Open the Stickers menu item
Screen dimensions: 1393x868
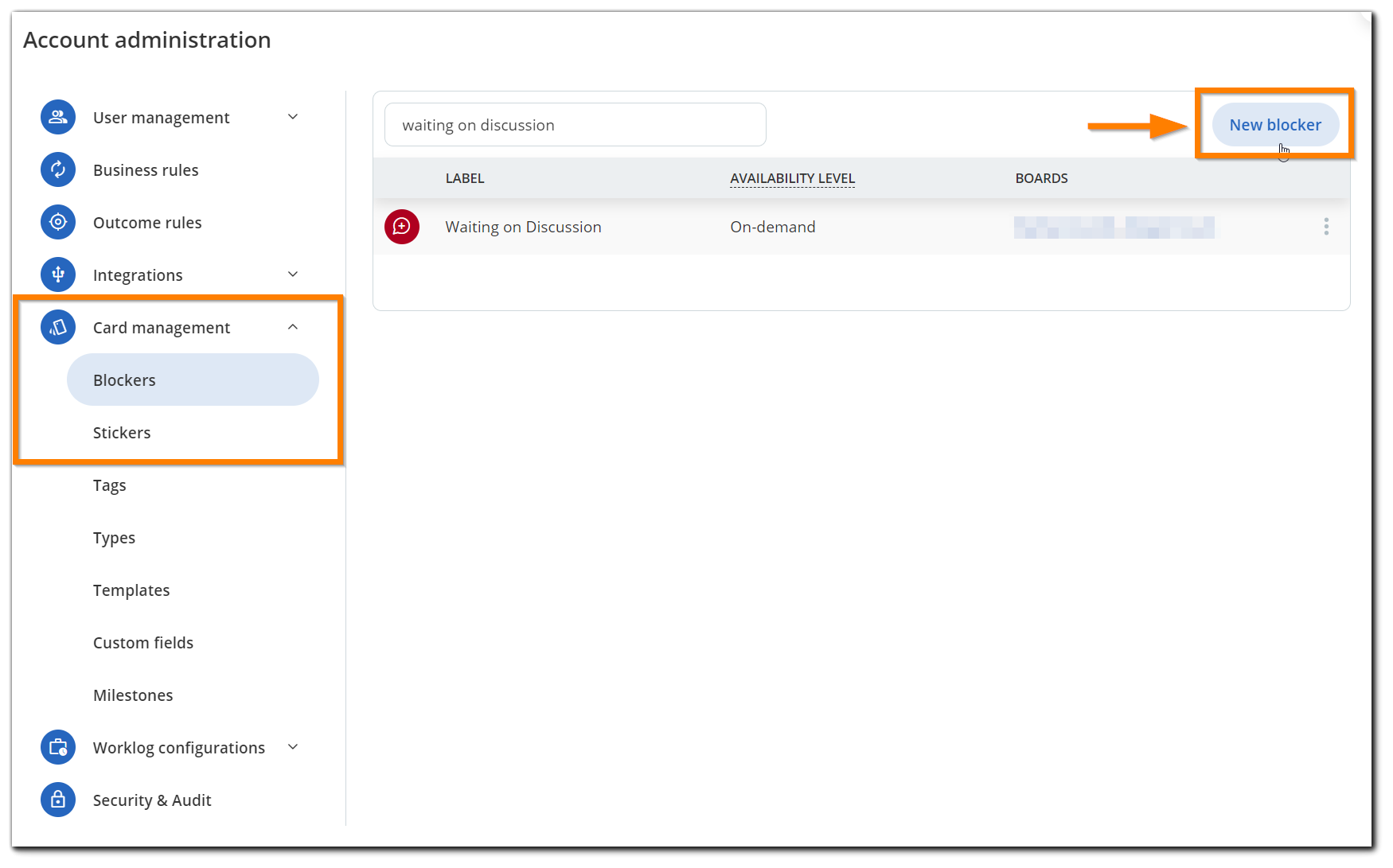pos(122,433)
